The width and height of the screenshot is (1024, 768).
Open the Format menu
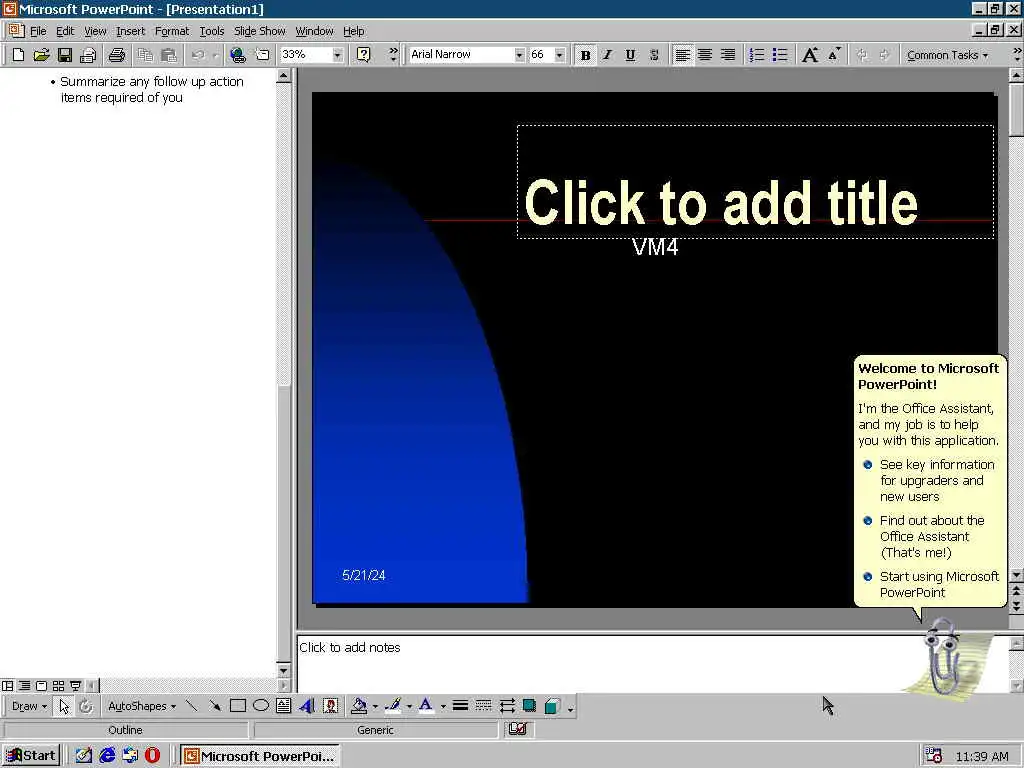(172, 31)
